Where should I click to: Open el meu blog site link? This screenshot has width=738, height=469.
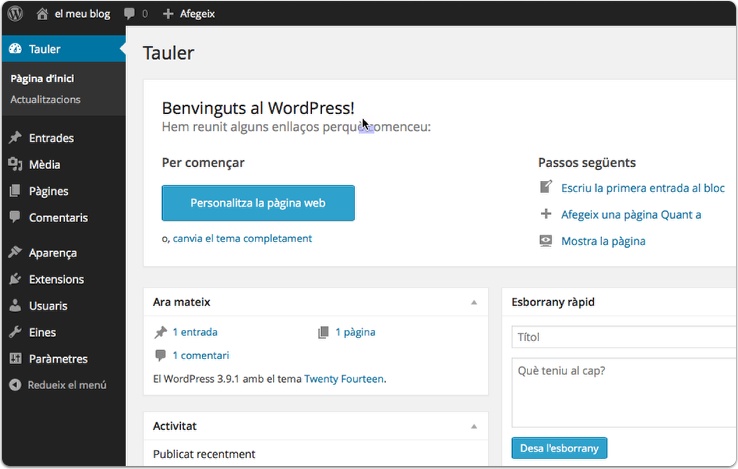pos(82,14)
